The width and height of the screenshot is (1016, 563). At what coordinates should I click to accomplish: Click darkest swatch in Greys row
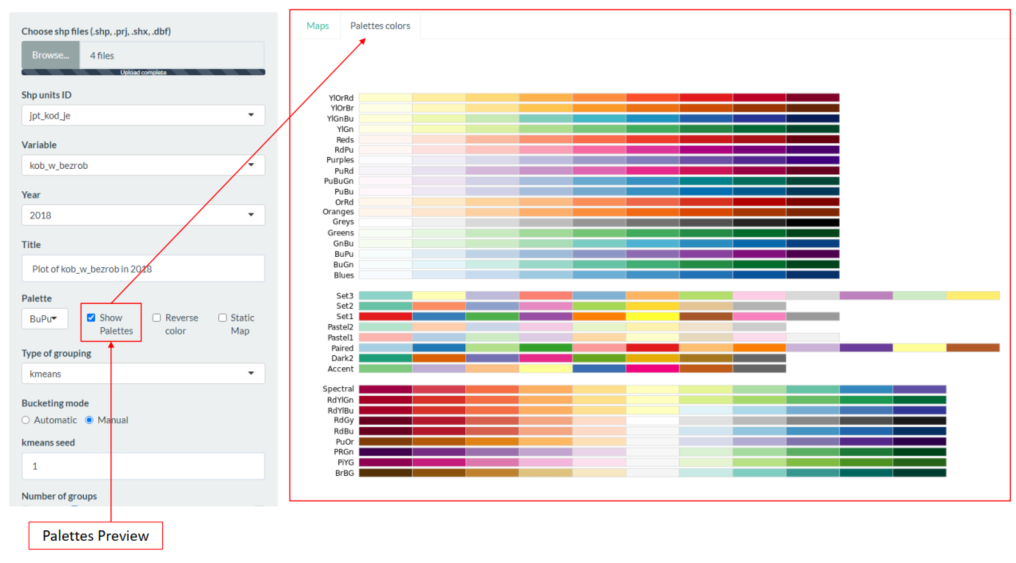(x=813, y=222)
